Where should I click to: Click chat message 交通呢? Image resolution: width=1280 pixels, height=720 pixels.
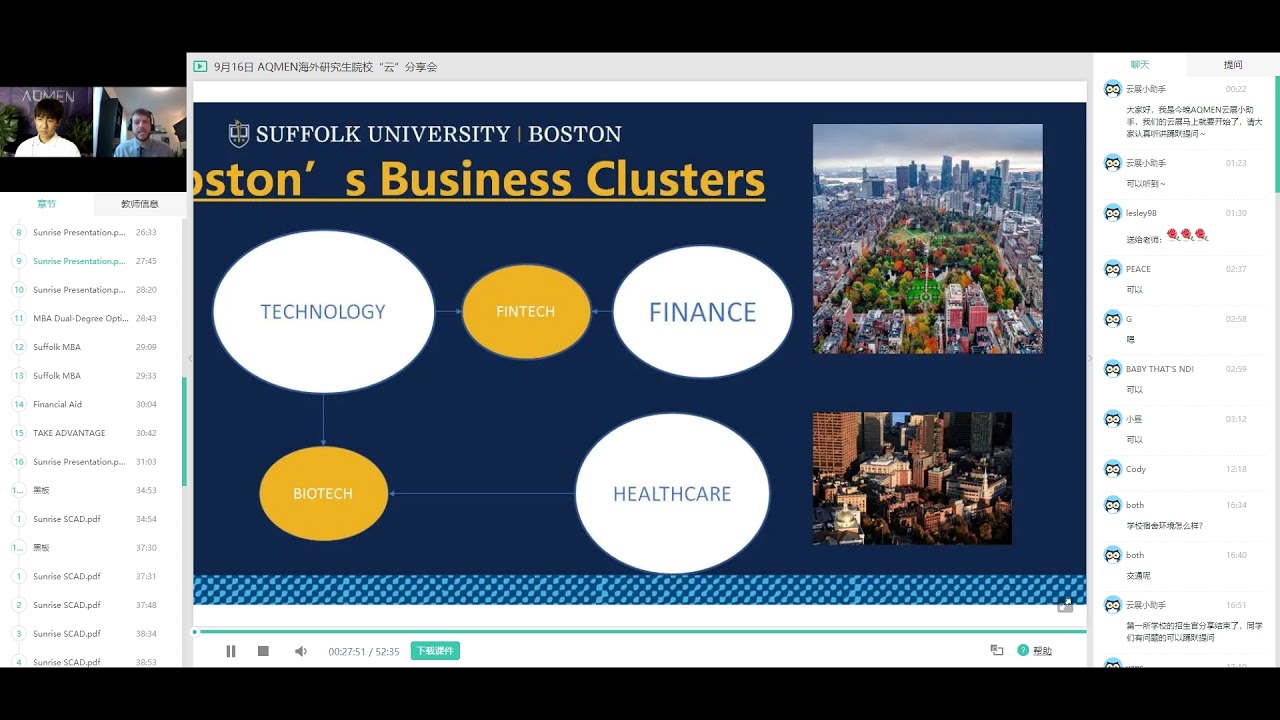pyautogui.click(x=1138, y=576)
